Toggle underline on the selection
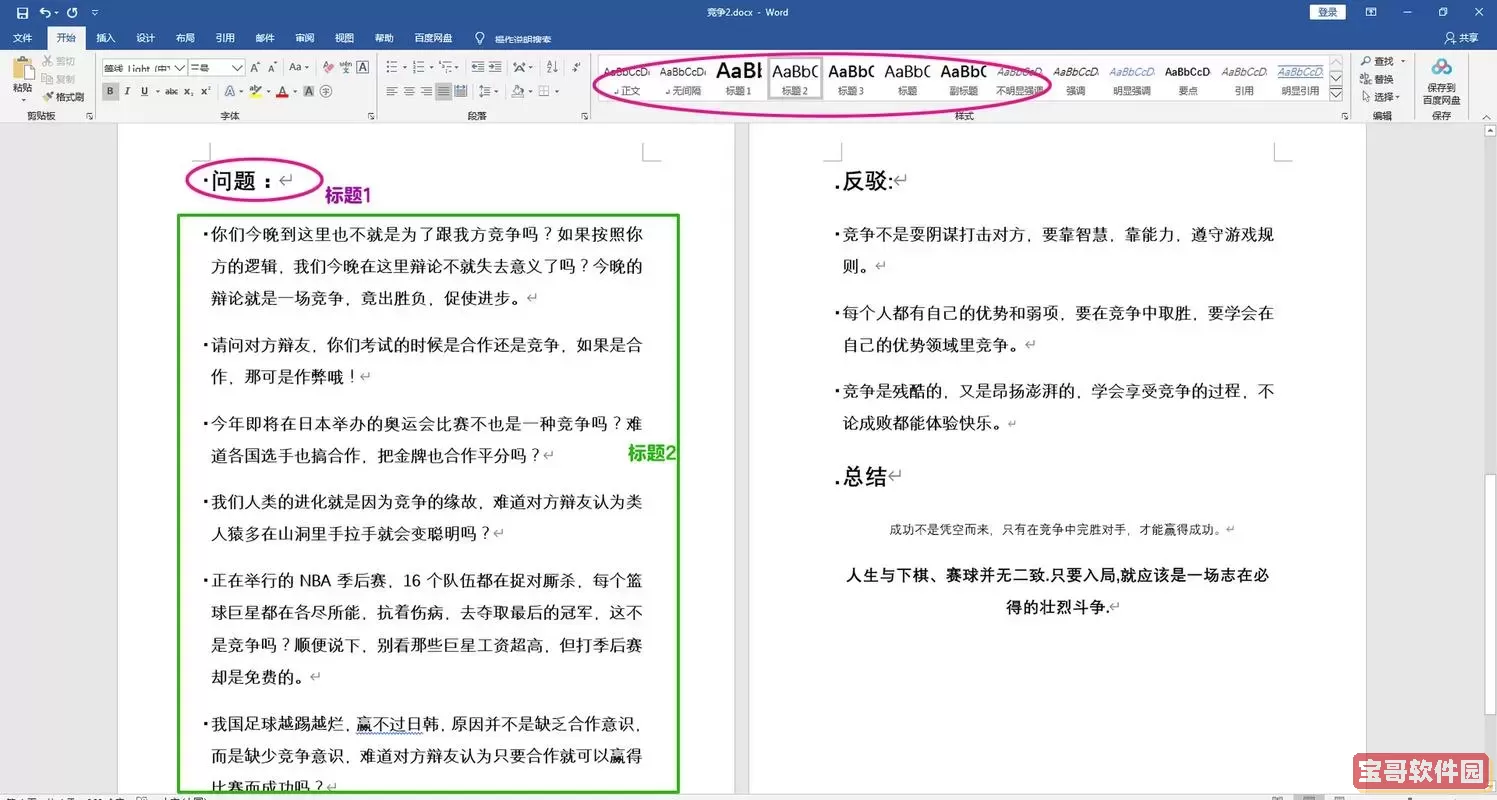 [x=144, y=90]
